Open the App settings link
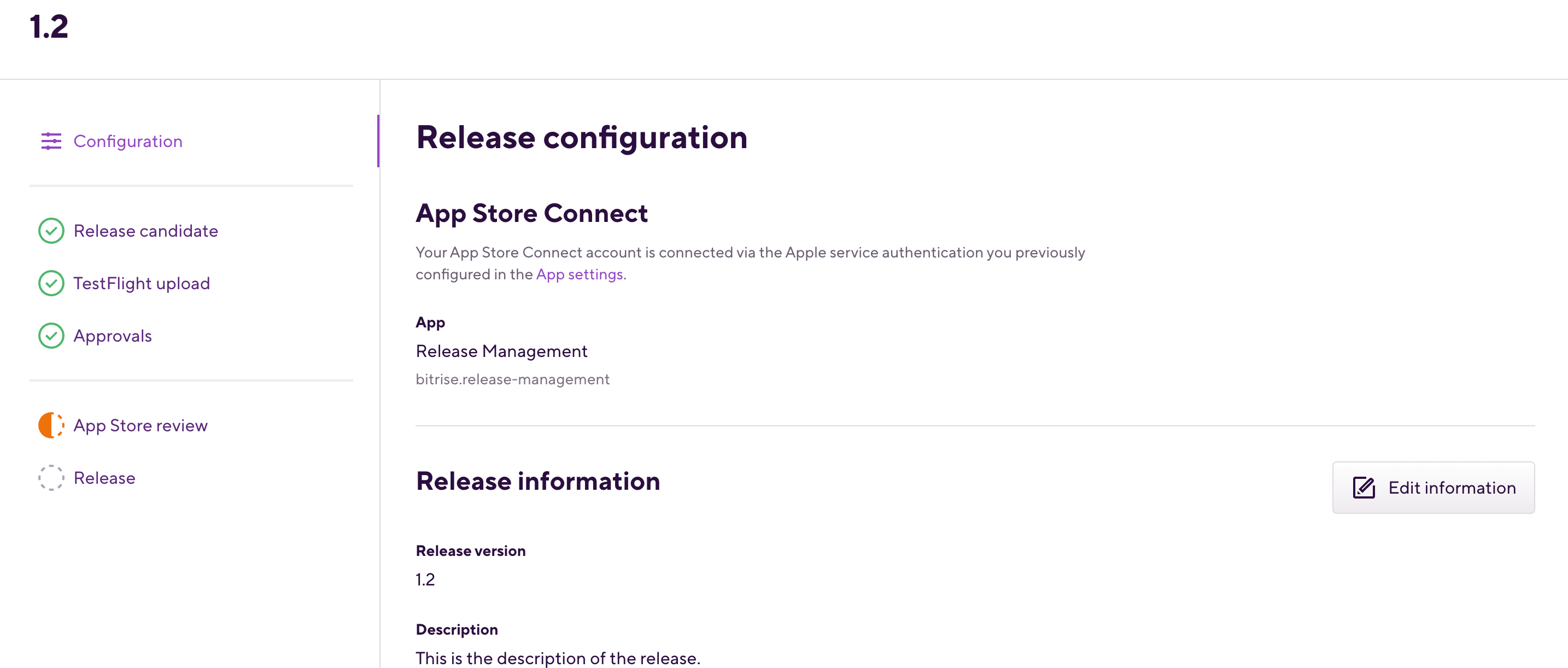The image size is (1568, 668). coord(579,274)
